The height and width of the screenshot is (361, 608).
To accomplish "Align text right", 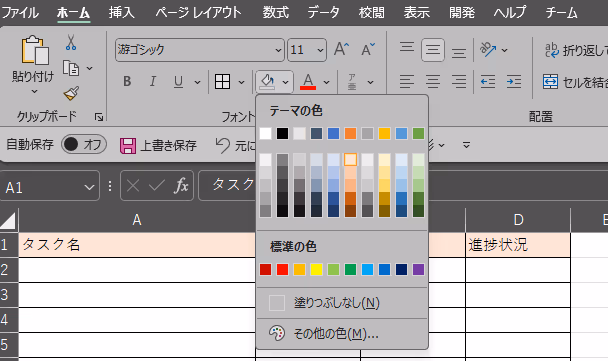I will coord(459,81).
